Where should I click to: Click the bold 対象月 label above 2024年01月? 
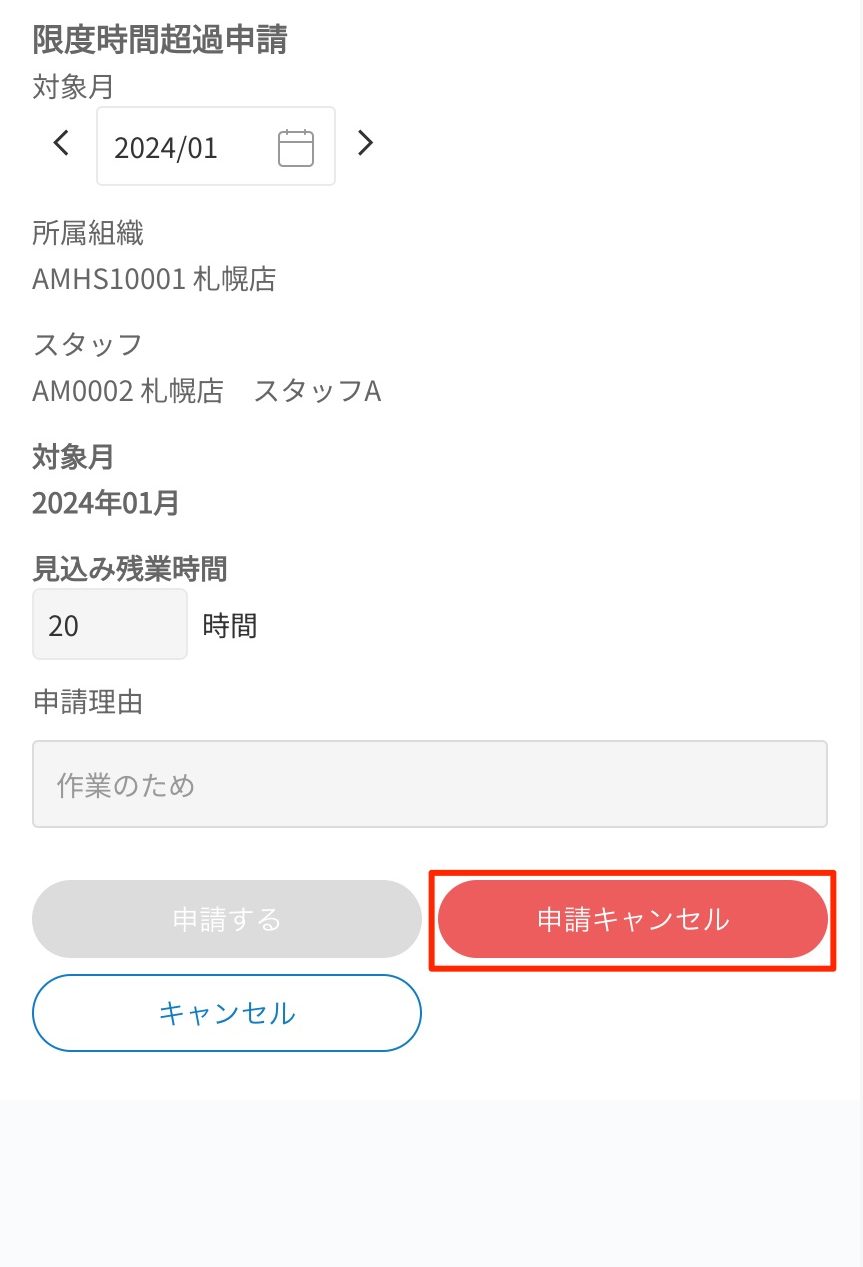coord(73,458)
